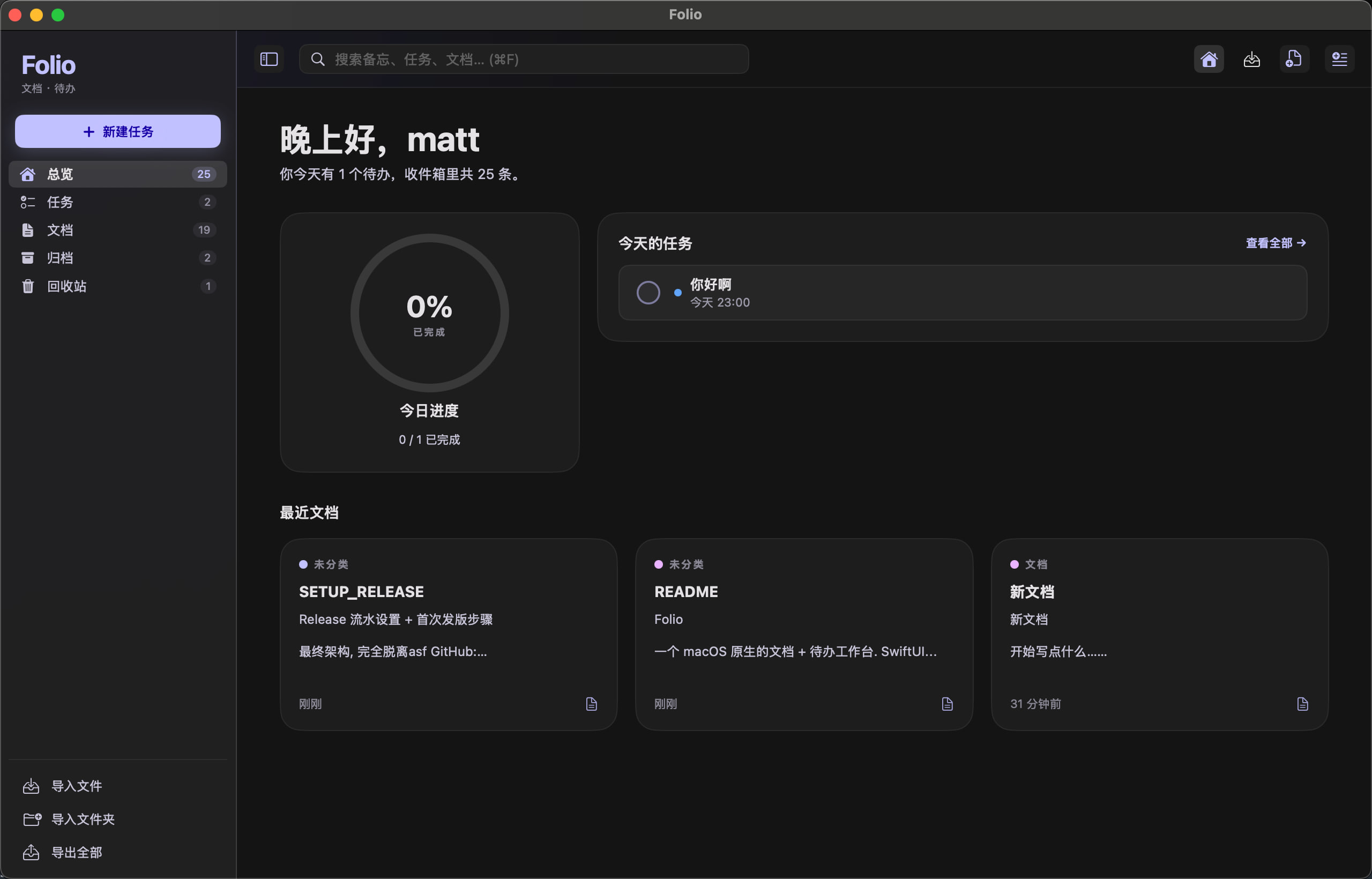The width and height of the screenshot is (1372, 879).
Task: Click the pink dot on the README card
Action: pyautogui.click(x=658, y=564)
